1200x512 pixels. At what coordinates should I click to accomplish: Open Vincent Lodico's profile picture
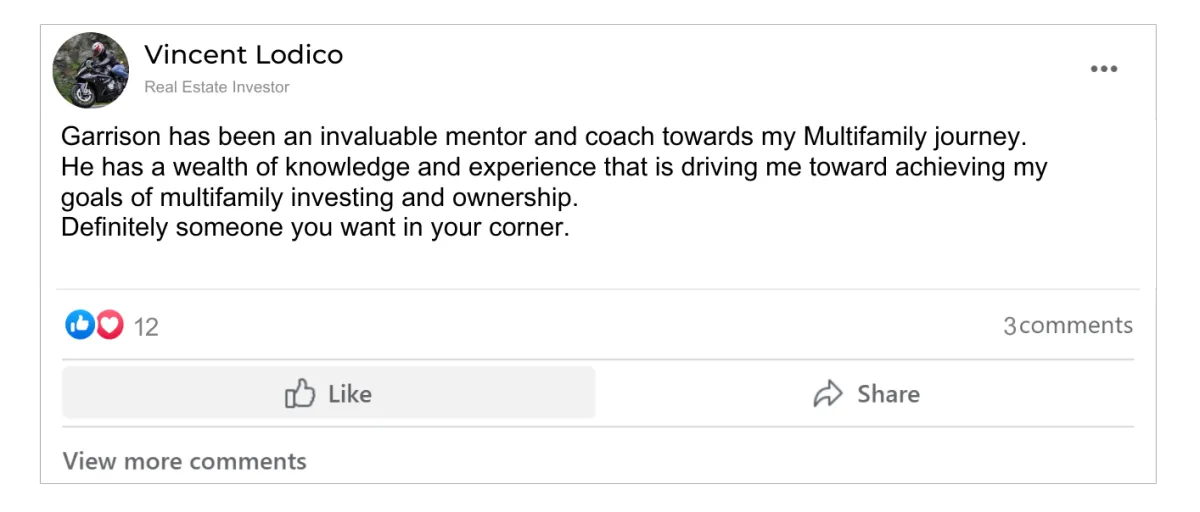pos(91,70)
